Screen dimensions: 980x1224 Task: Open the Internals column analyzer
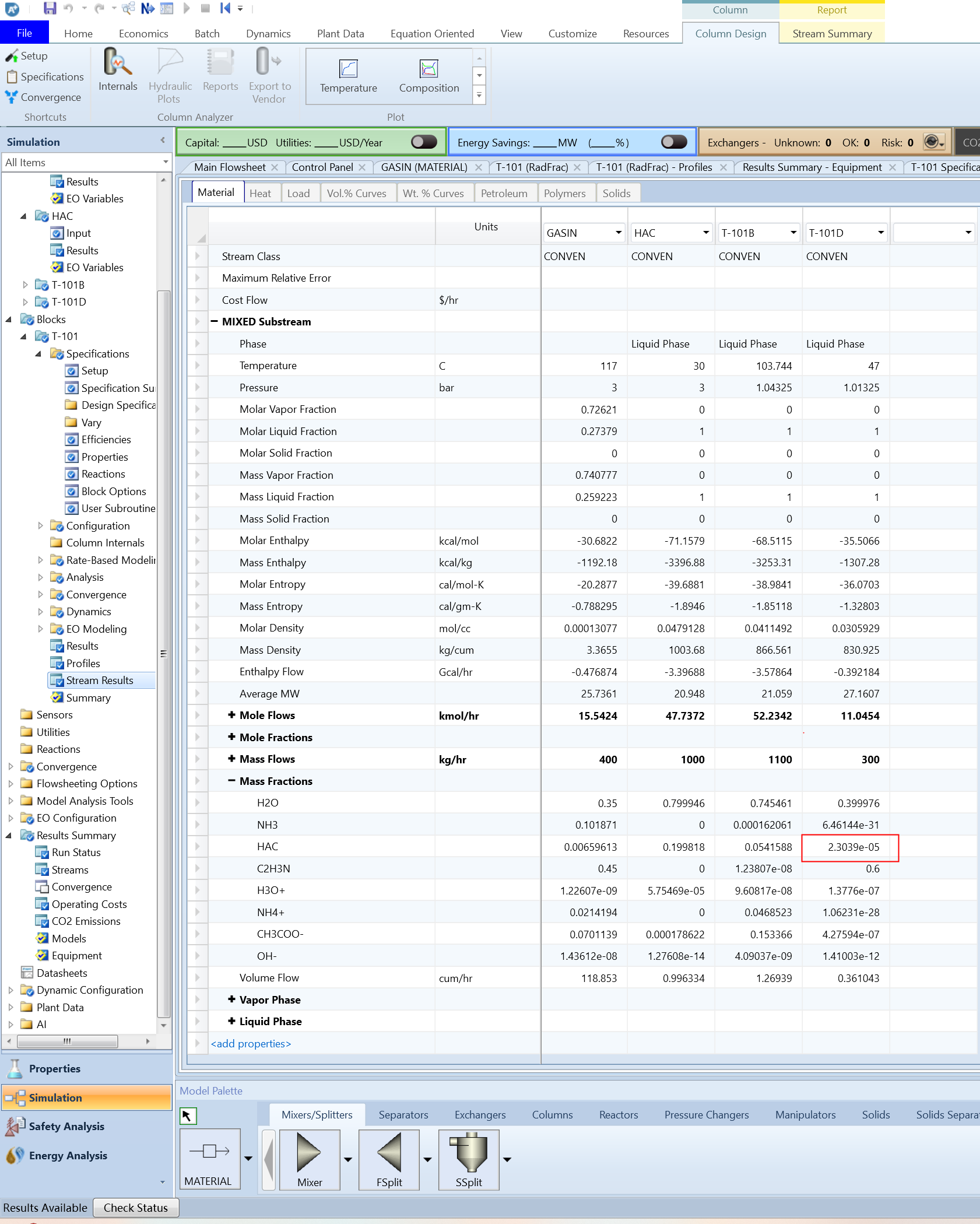tap(118, 70)
